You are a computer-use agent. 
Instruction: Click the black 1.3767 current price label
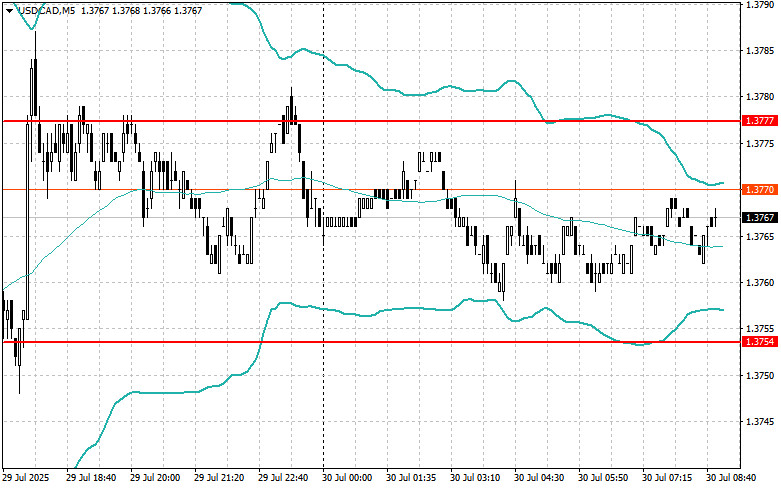click(x=760, y=218)
